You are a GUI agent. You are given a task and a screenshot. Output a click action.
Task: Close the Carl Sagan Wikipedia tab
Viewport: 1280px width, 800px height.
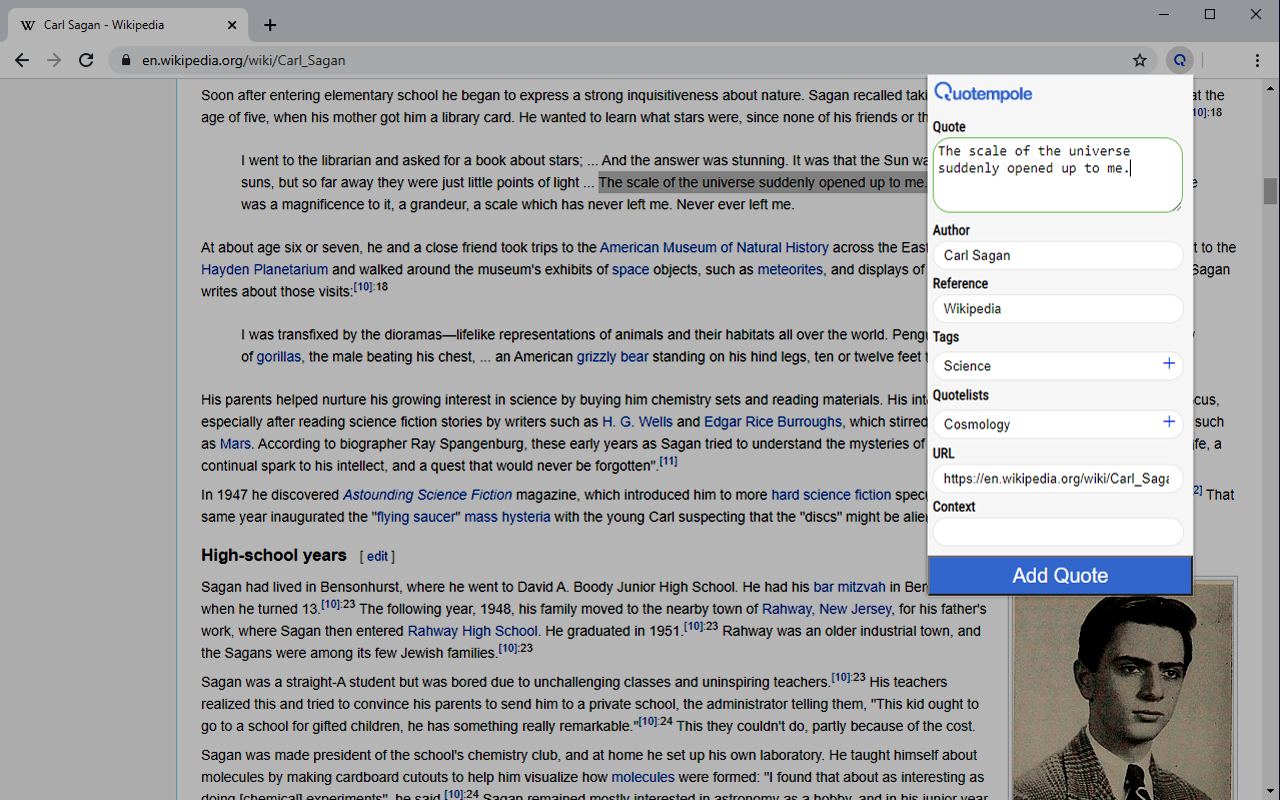coord(232,25)
